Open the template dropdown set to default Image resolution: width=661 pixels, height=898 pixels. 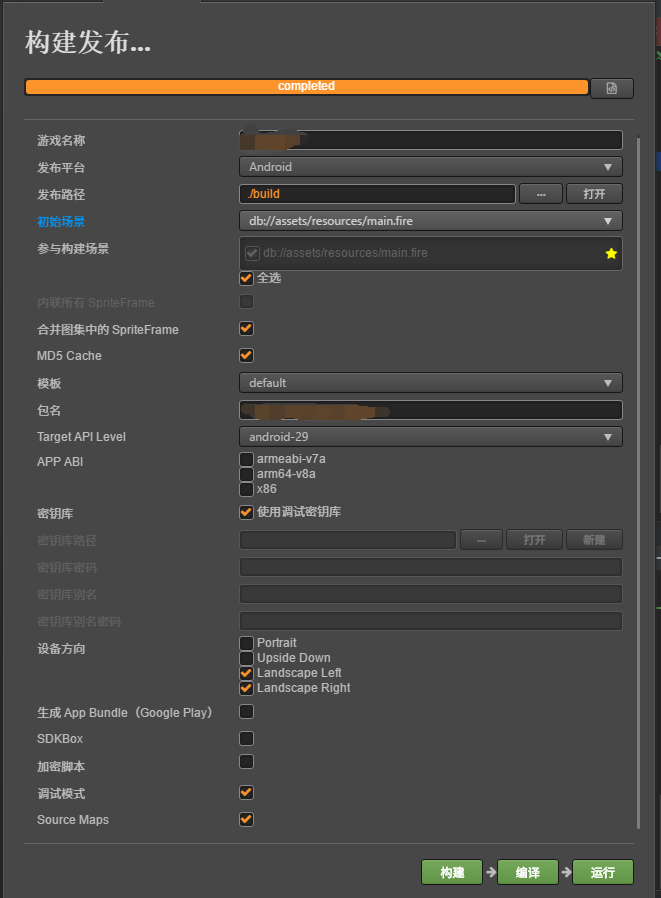[x=430, y=383]
